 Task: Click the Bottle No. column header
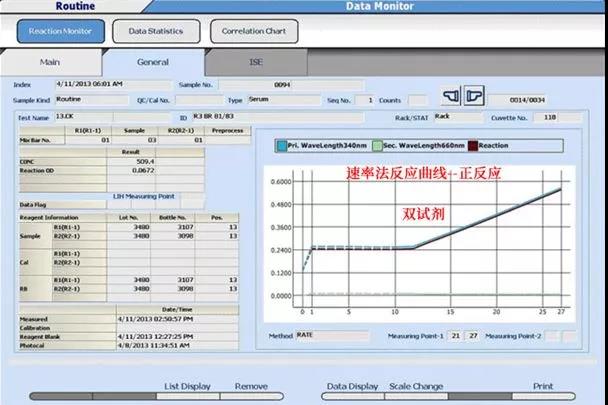[173, 218]
